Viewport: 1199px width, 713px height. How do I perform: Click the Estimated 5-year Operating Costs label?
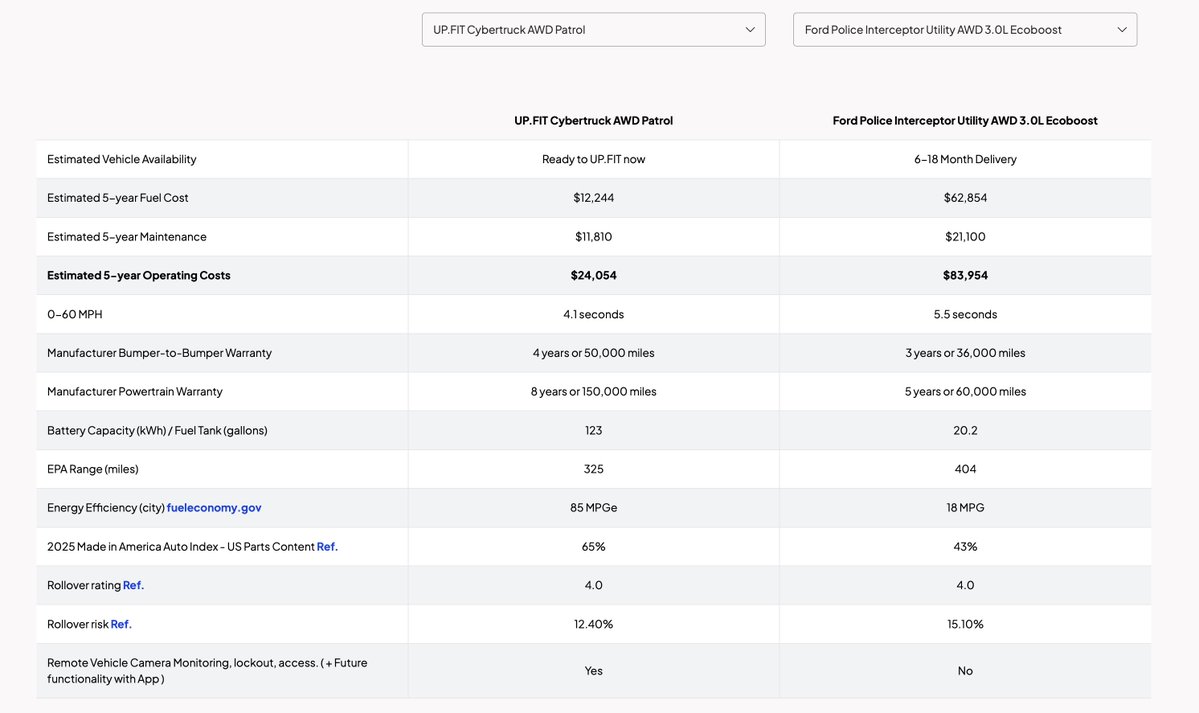coord(138,275)
